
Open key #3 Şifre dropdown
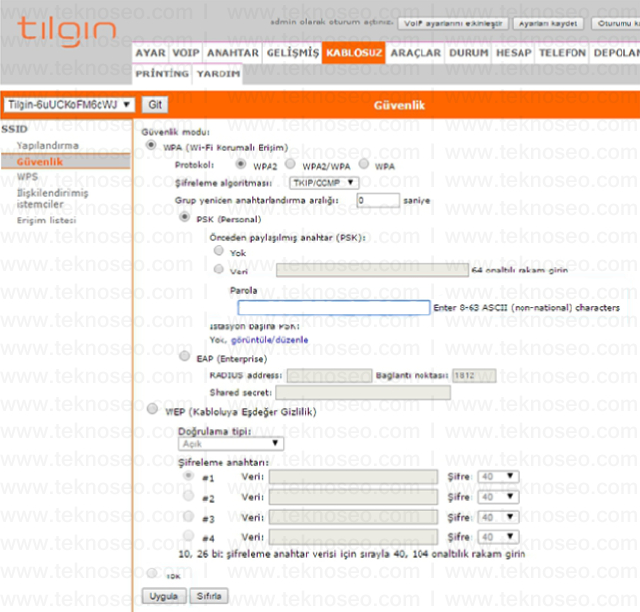(498, 517)
